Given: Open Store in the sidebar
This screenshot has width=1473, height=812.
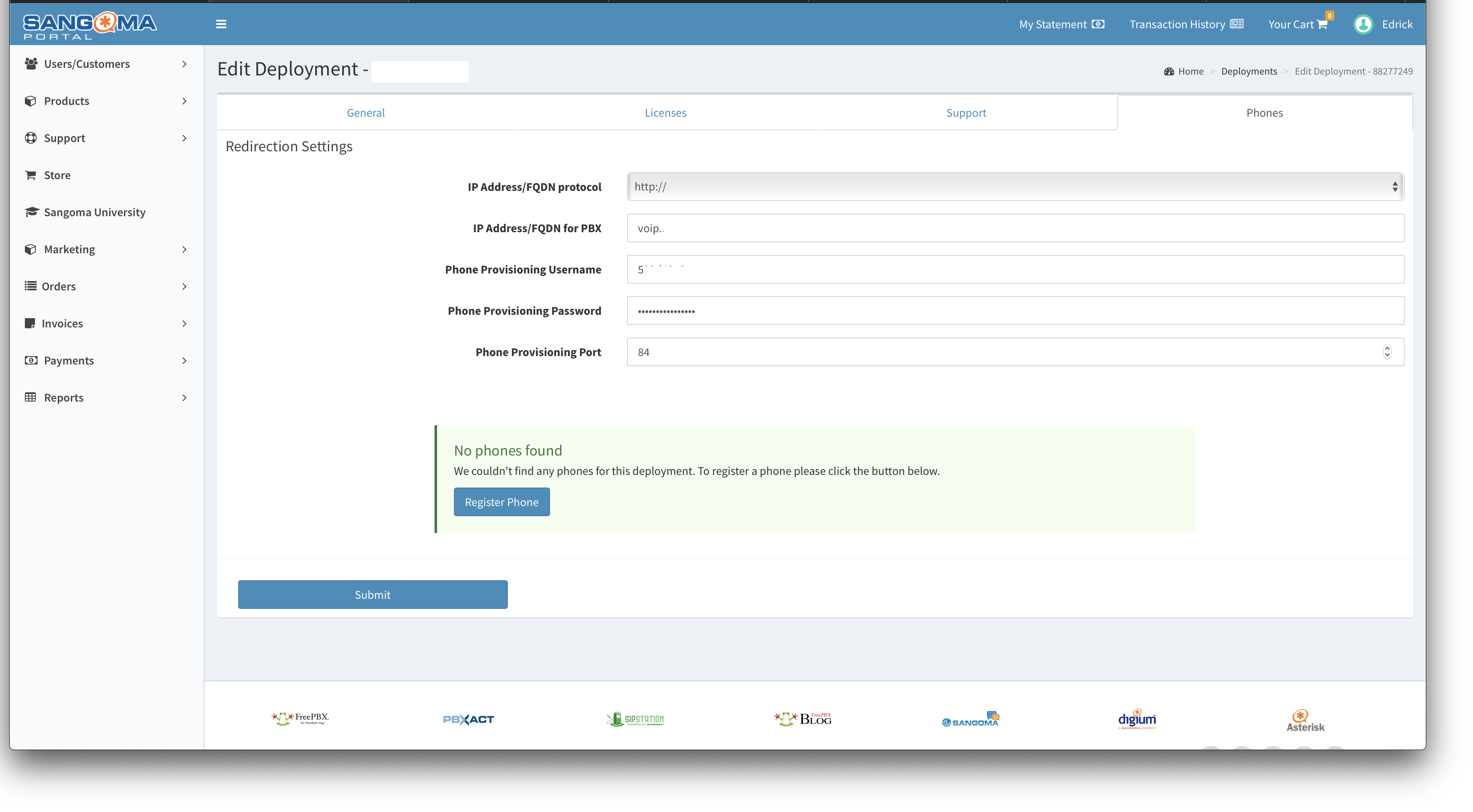Looking at the screenshot, I should pyautogui.click(x=57, y=175).
